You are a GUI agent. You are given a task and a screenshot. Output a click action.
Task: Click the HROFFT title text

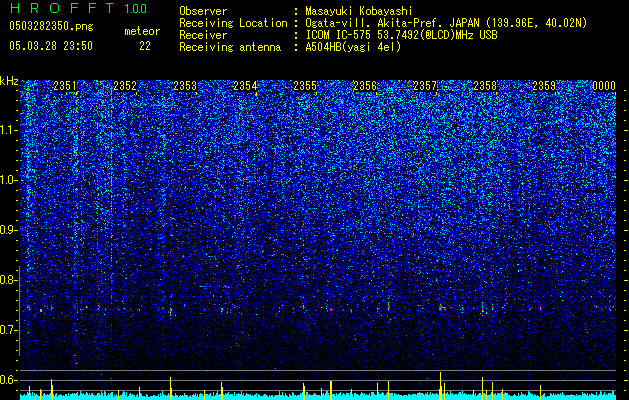[62, 8]
